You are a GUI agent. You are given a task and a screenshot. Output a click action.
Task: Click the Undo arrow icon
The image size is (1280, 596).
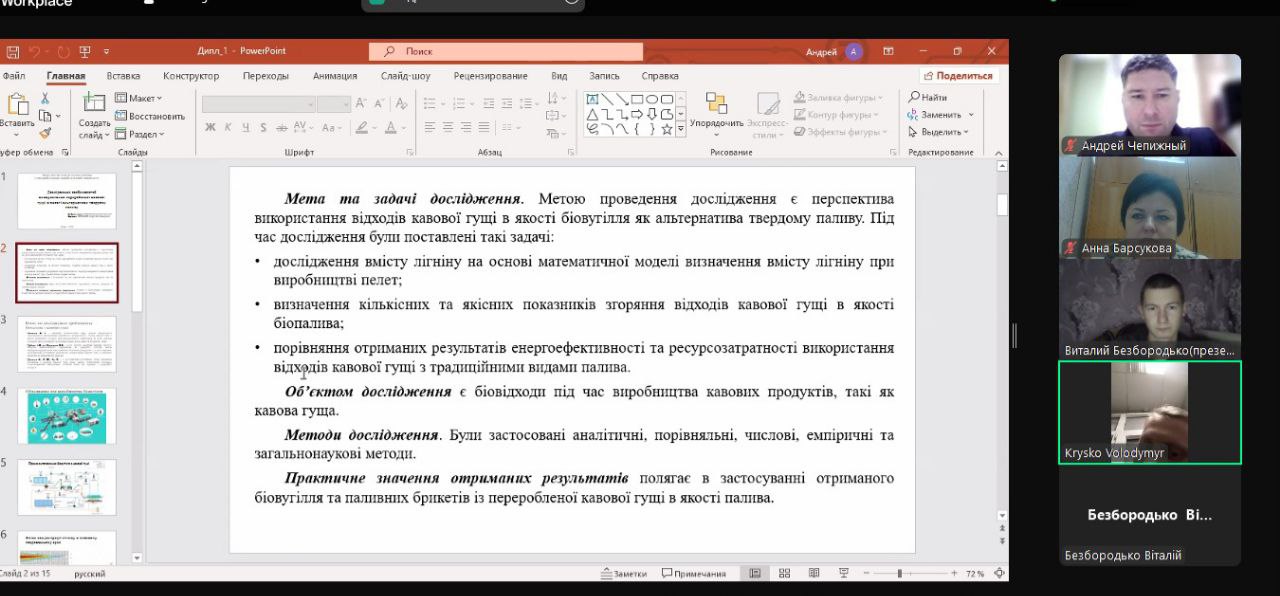[x=34, y=51]
